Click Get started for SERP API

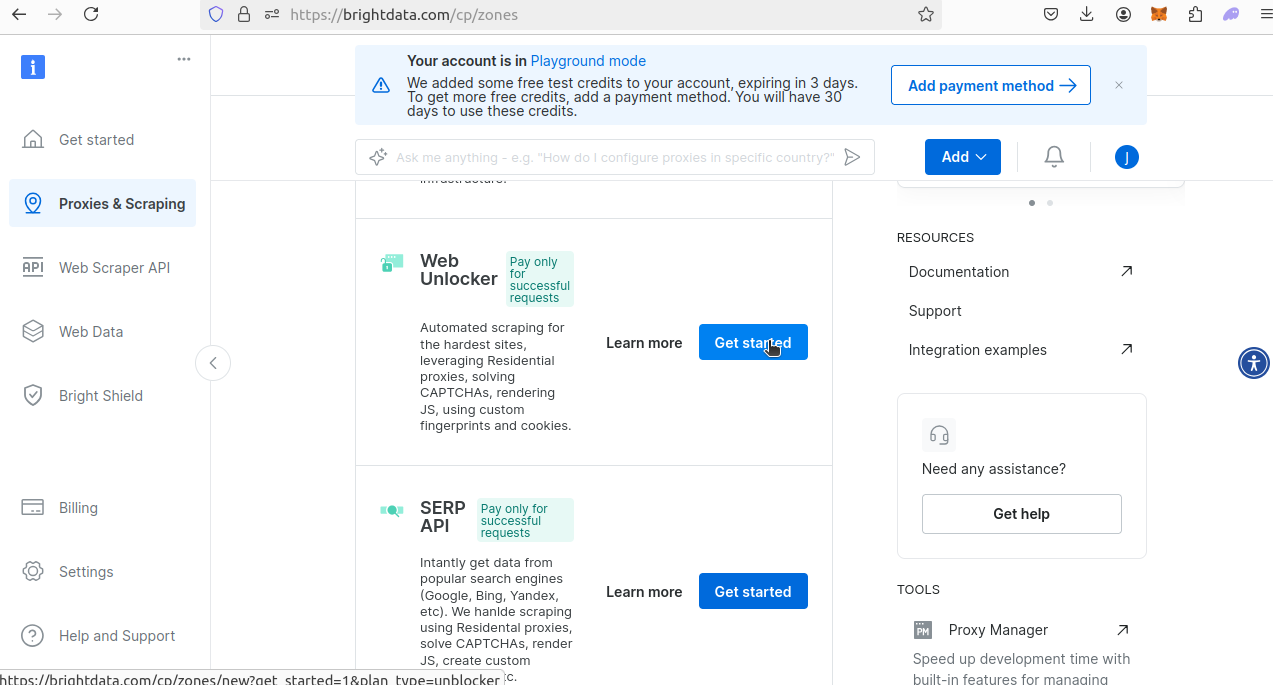pos(753,591)
